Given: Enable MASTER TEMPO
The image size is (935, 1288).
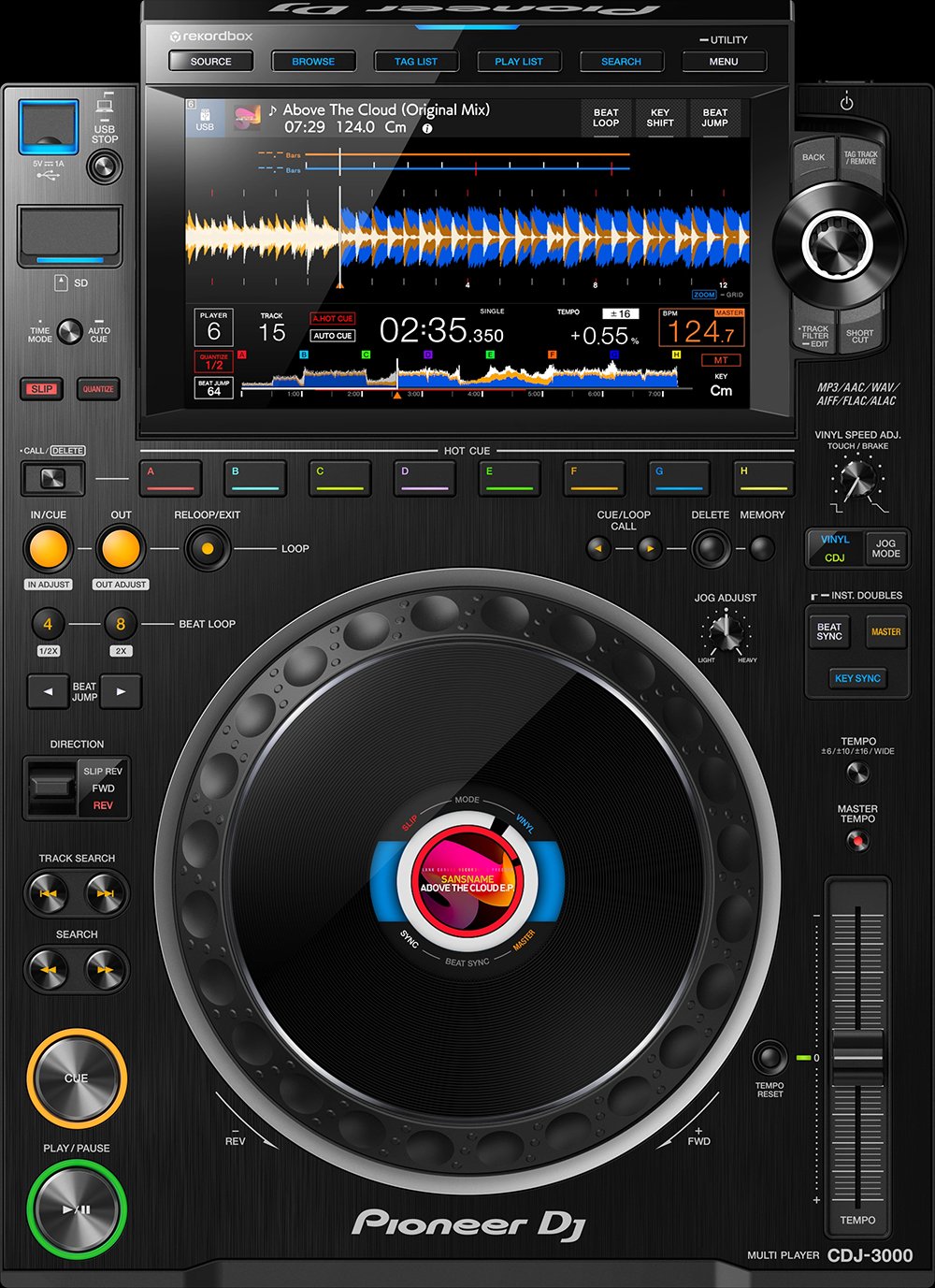Looking at the screenshot, I should click(858, 840).
